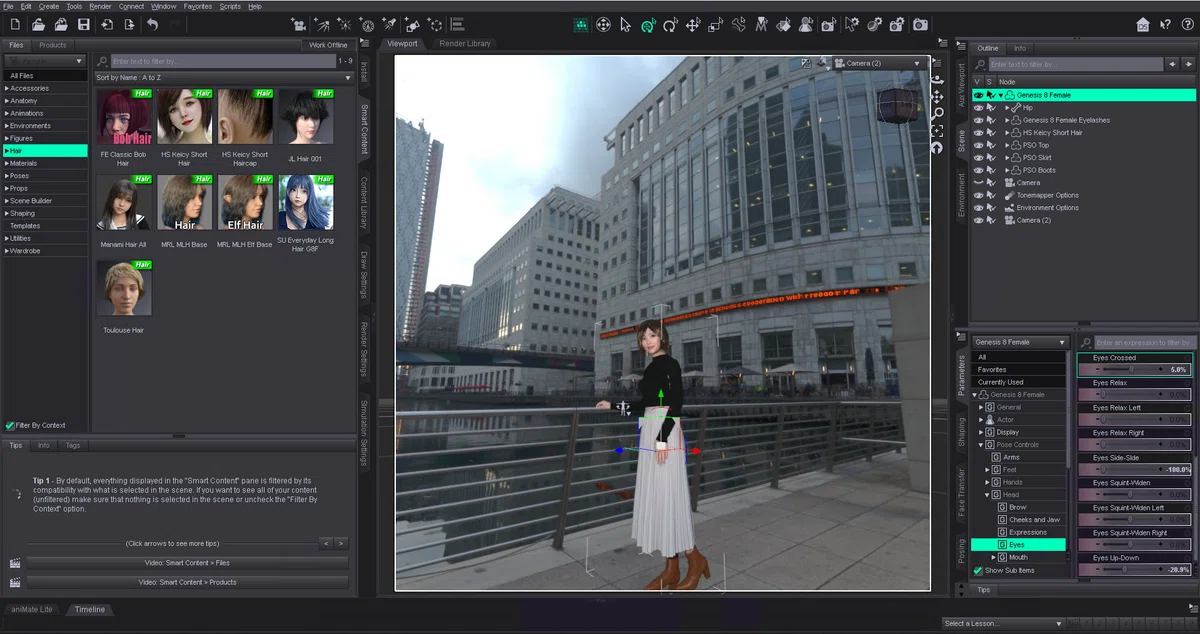This screenshot has width=1200, height=634.
Task: Switch to the Render Library tab
Action: click(465, 44)
